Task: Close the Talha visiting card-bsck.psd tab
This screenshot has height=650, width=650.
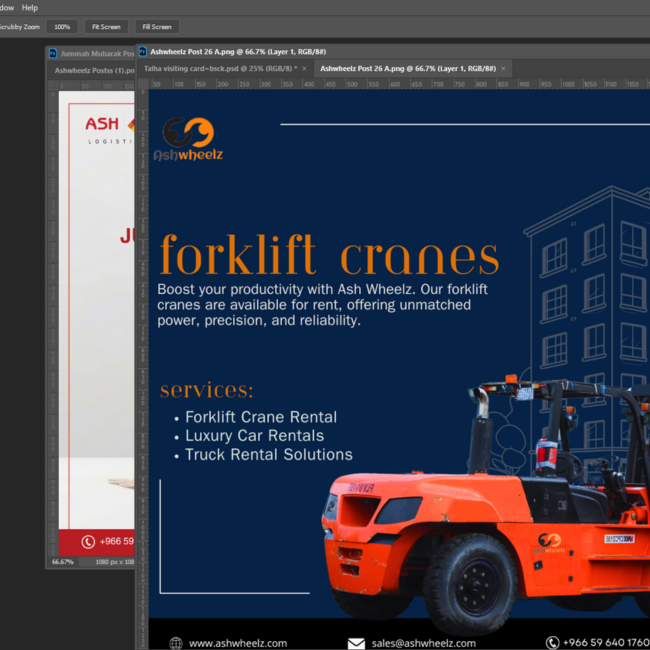Action: (304, 68)
